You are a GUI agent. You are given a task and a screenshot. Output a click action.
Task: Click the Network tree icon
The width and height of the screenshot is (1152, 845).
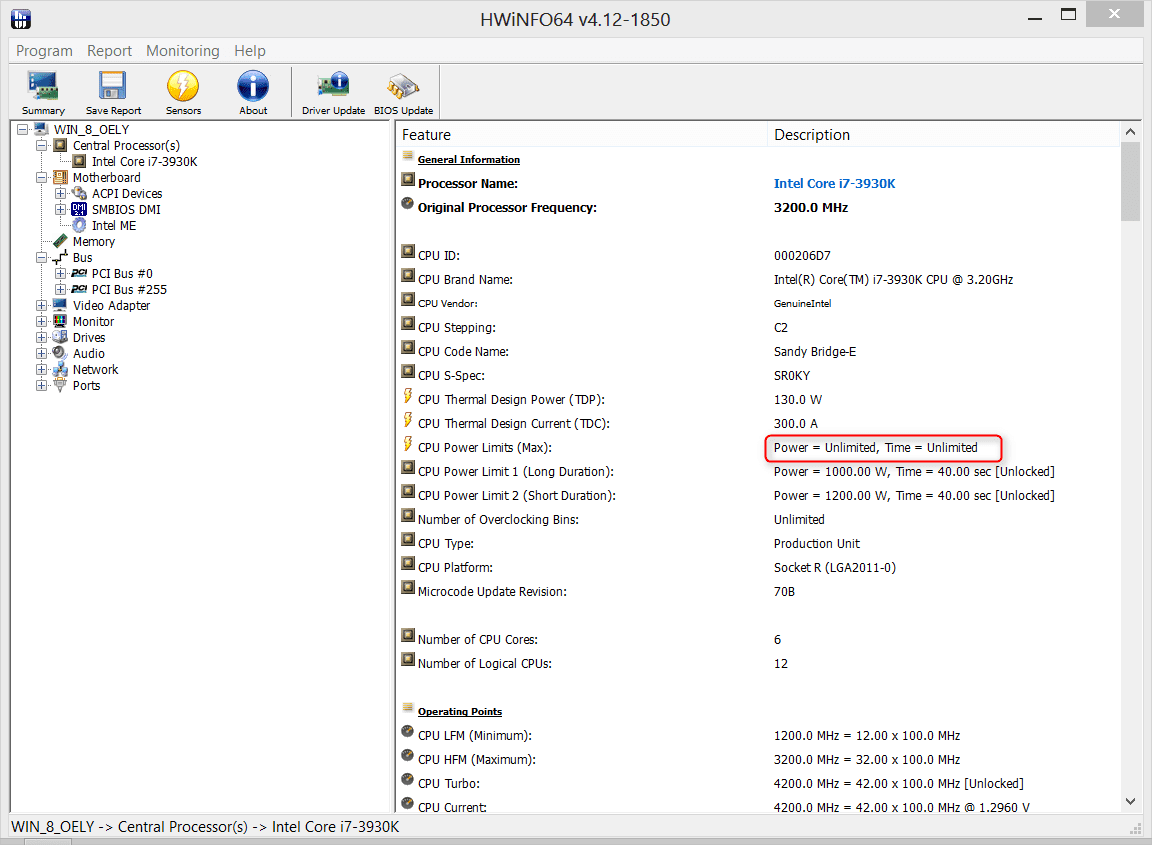60,370
